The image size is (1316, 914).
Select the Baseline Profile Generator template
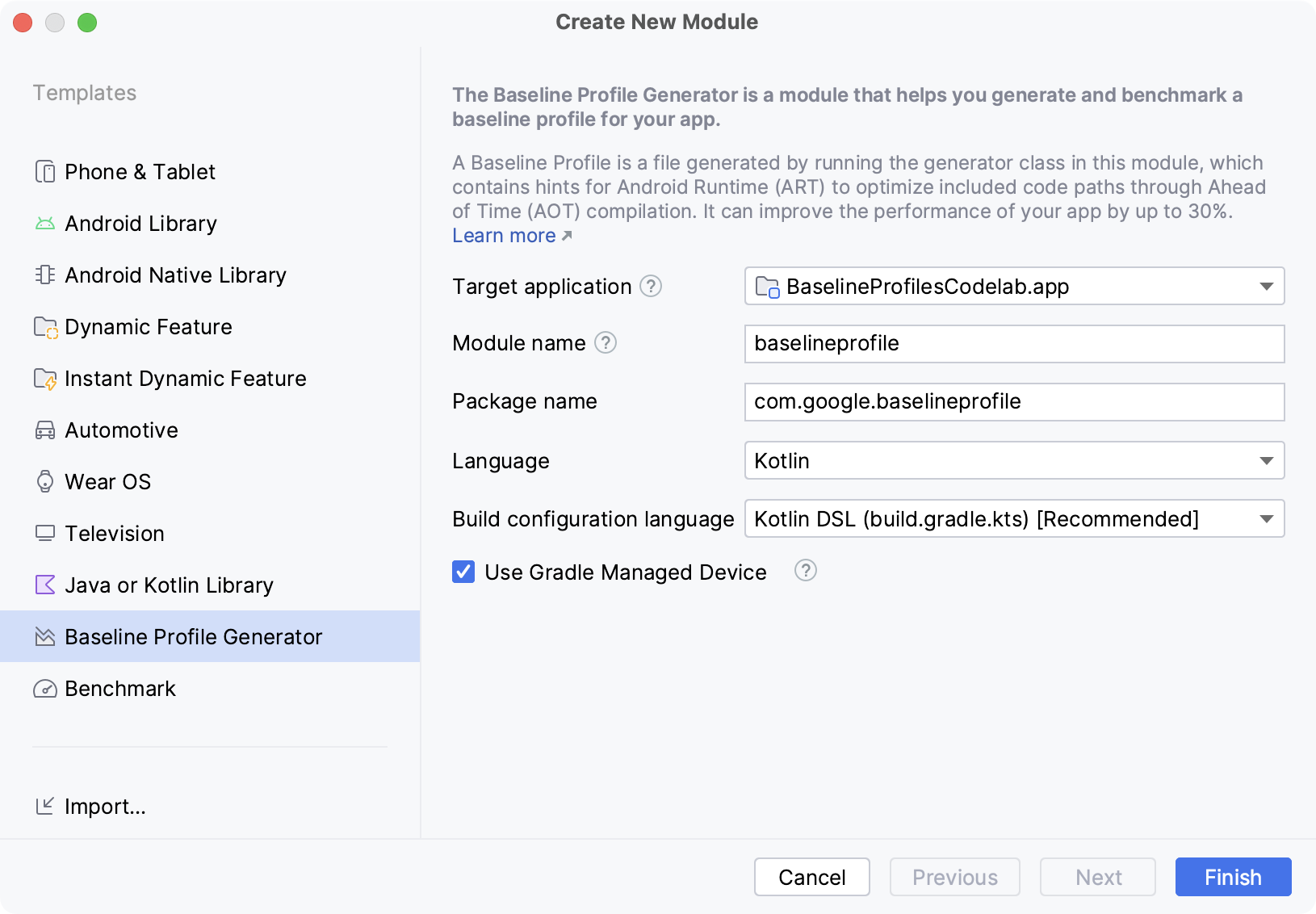[194, 636]
